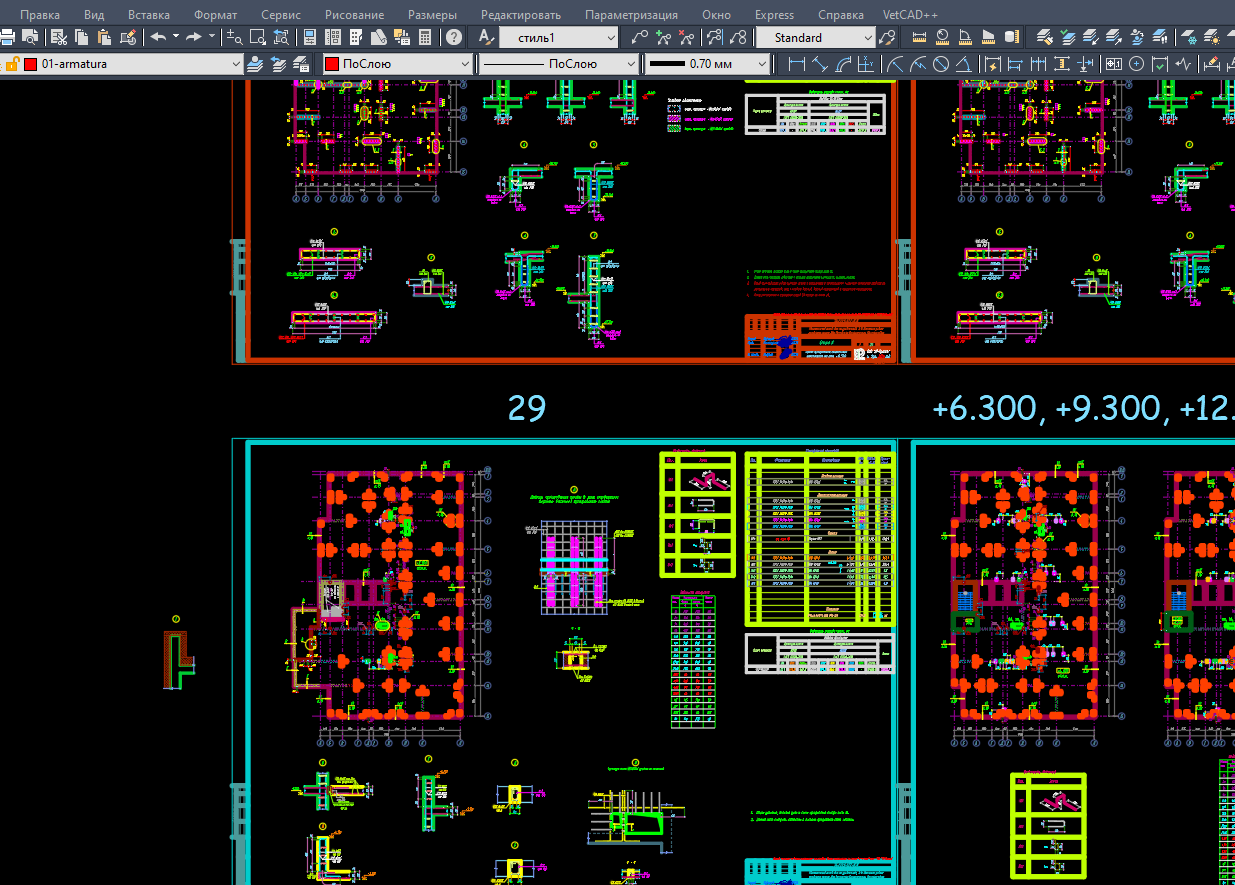The width and height of the screenshot is (1235, 885).
Task: Click the Measure Radius icon
Action: point(943,37)
